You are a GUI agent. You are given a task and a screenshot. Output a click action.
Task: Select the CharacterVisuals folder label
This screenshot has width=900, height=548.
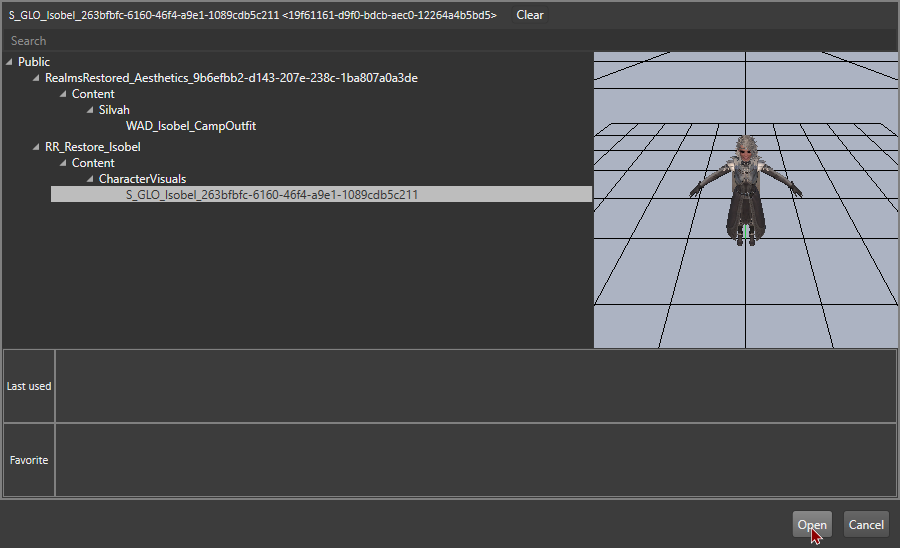(142, 179)
